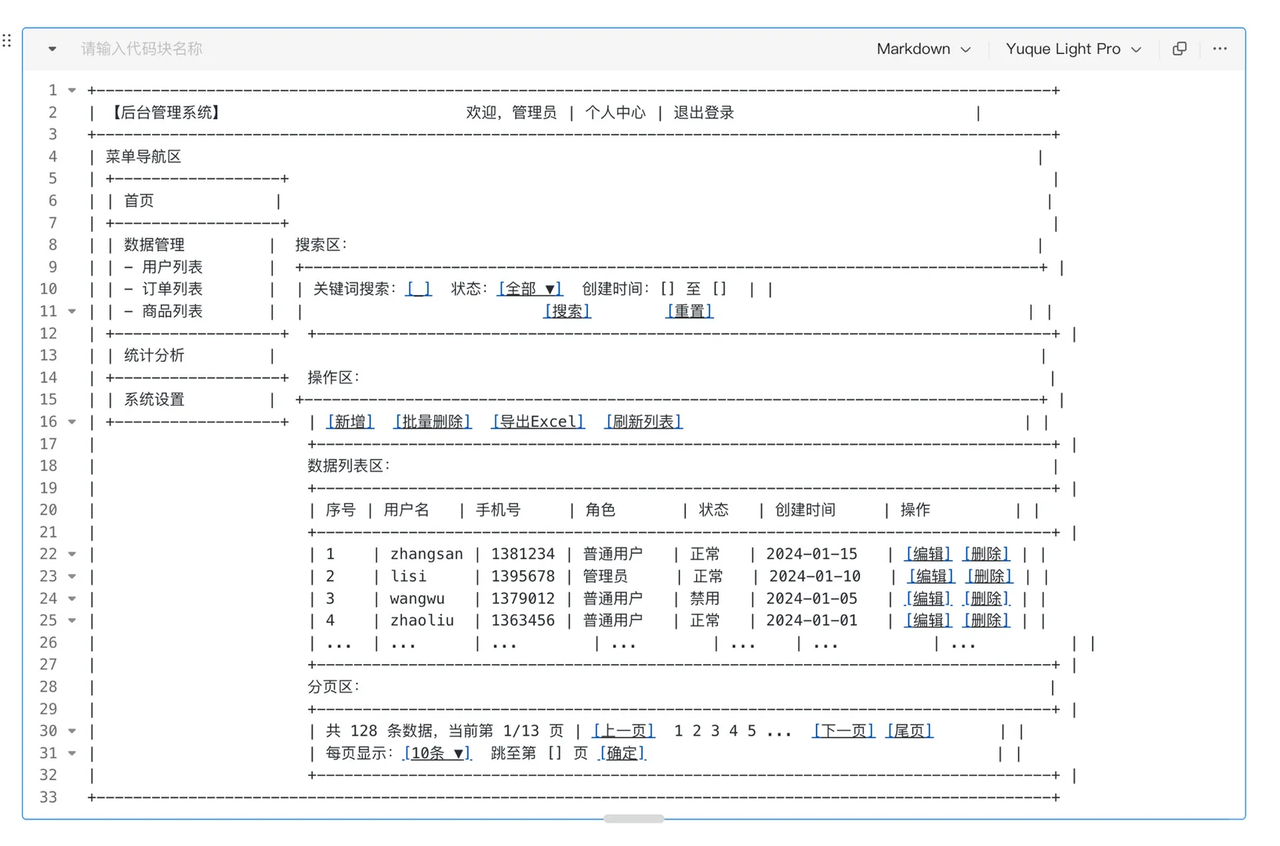1280x846 pixels.
Task: Open the Markdown language dropdown
Action: (x=924, y=49)
